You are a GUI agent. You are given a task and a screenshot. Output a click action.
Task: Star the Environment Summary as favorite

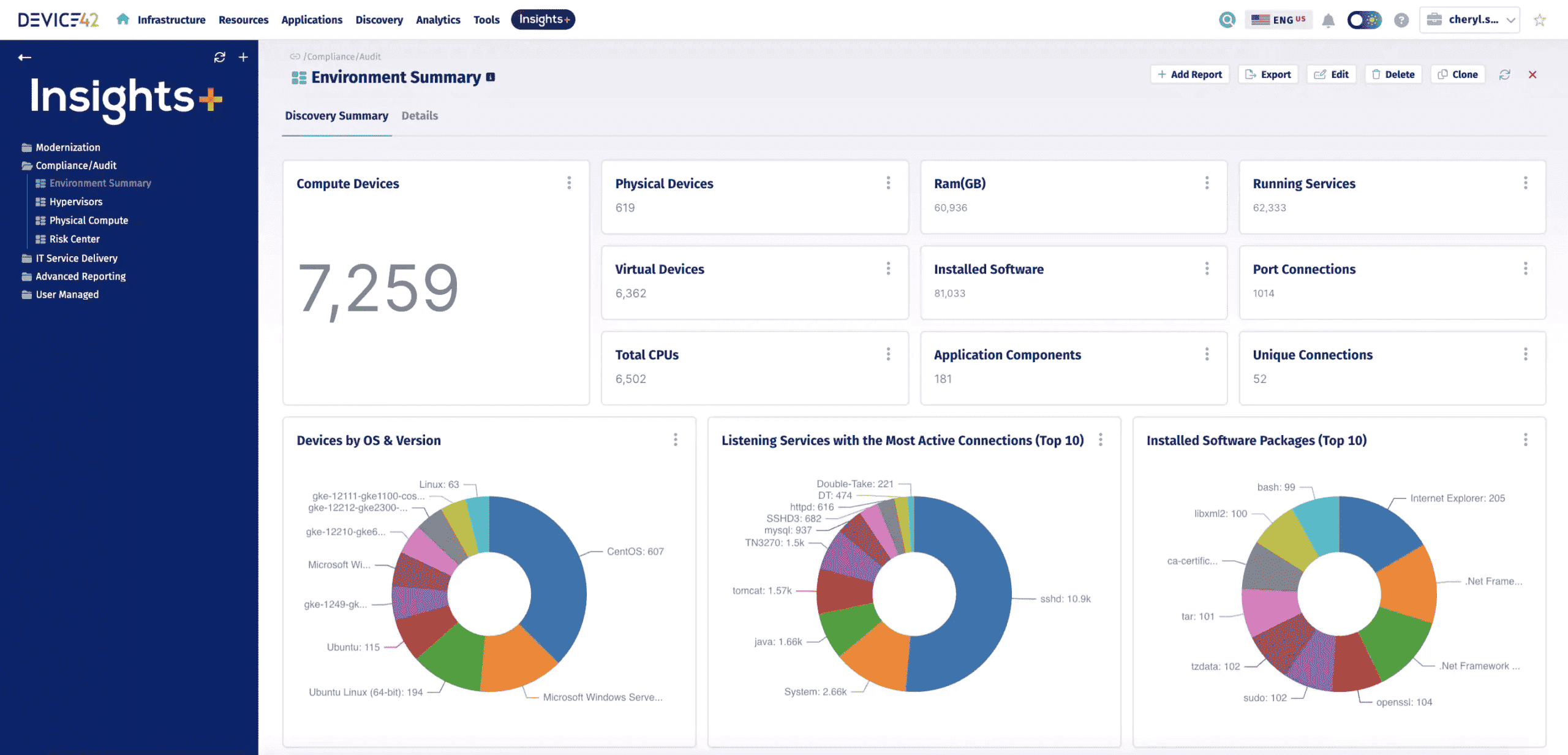pyautogui.click(x=1539, y=20)
